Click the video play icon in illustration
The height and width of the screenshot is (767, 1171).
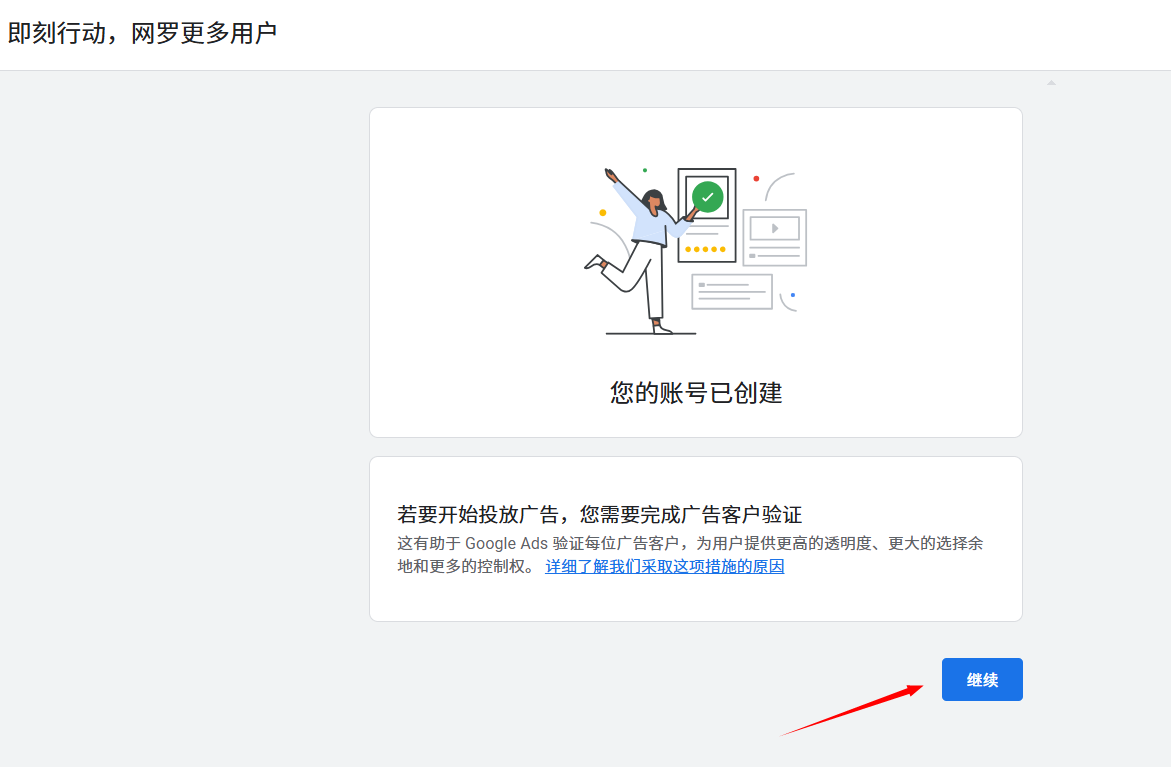click(774, 229)
